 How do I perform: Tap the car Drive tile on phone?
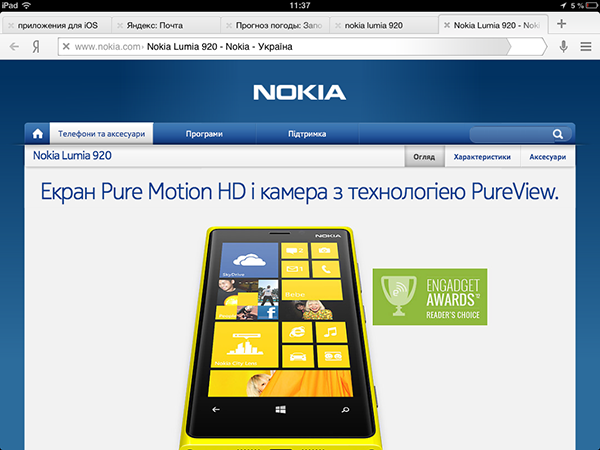298,356
